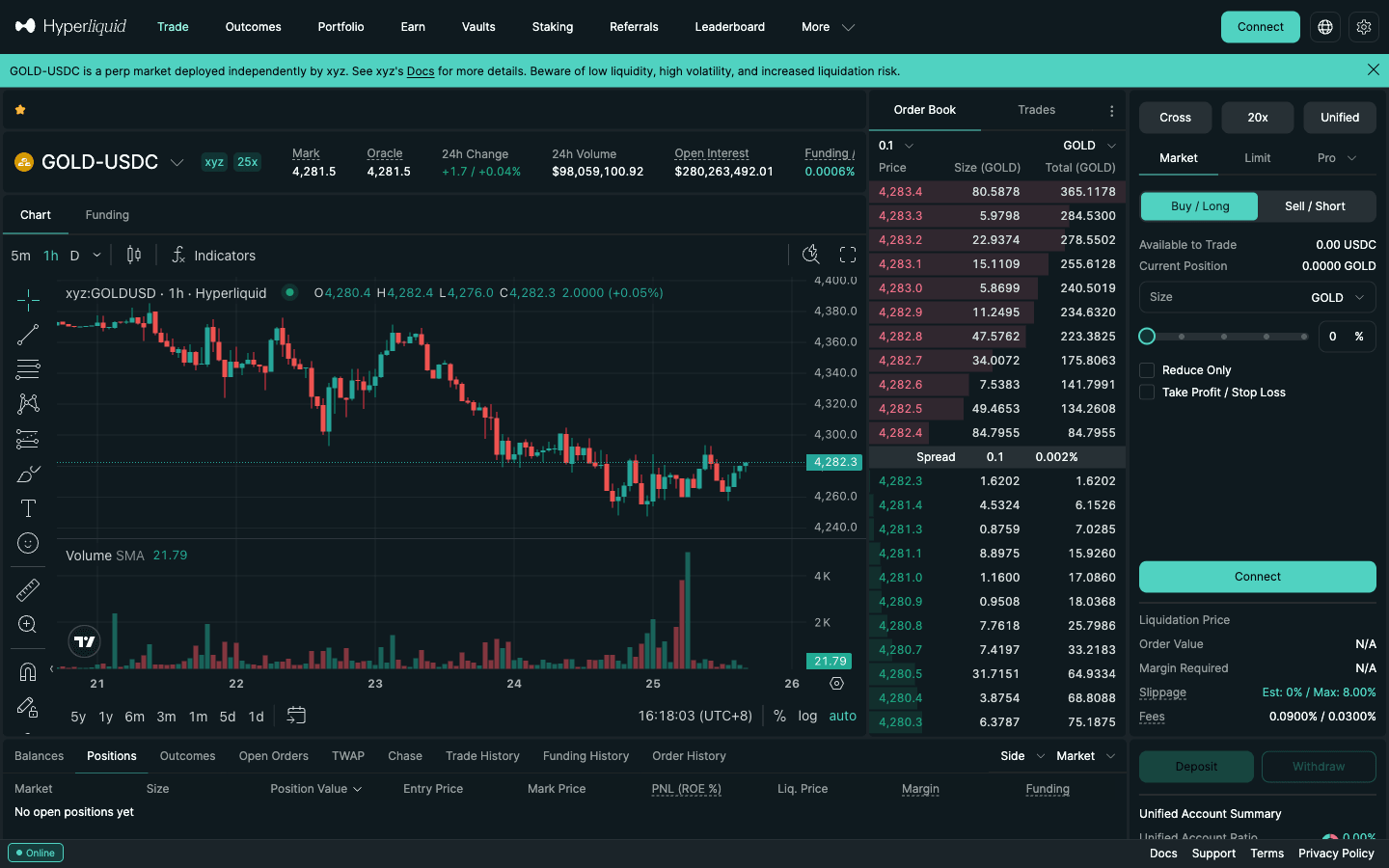Close the GOLD-USDC warning banner
This screenshot has width=1389, height=868.
[x=1374, y=69]
